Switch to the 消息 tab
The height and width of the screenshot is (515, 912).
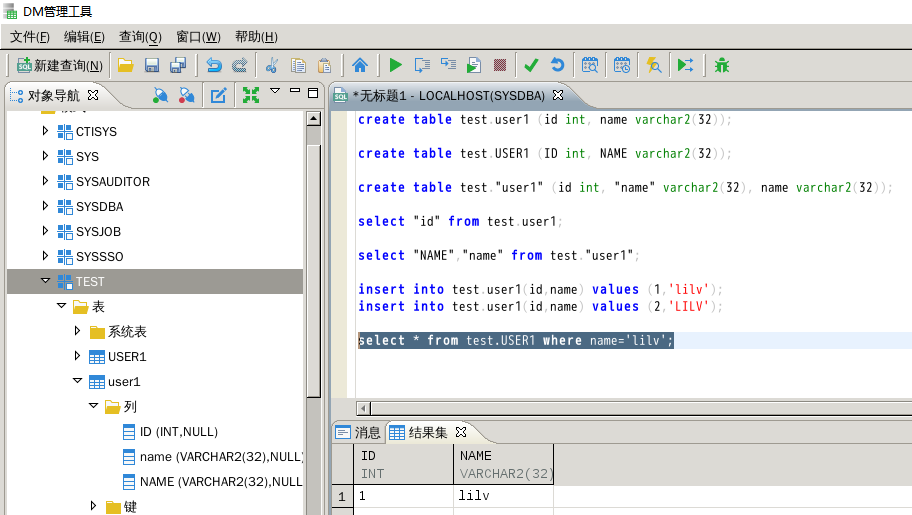pyautogui.click(x=359, y=432)
